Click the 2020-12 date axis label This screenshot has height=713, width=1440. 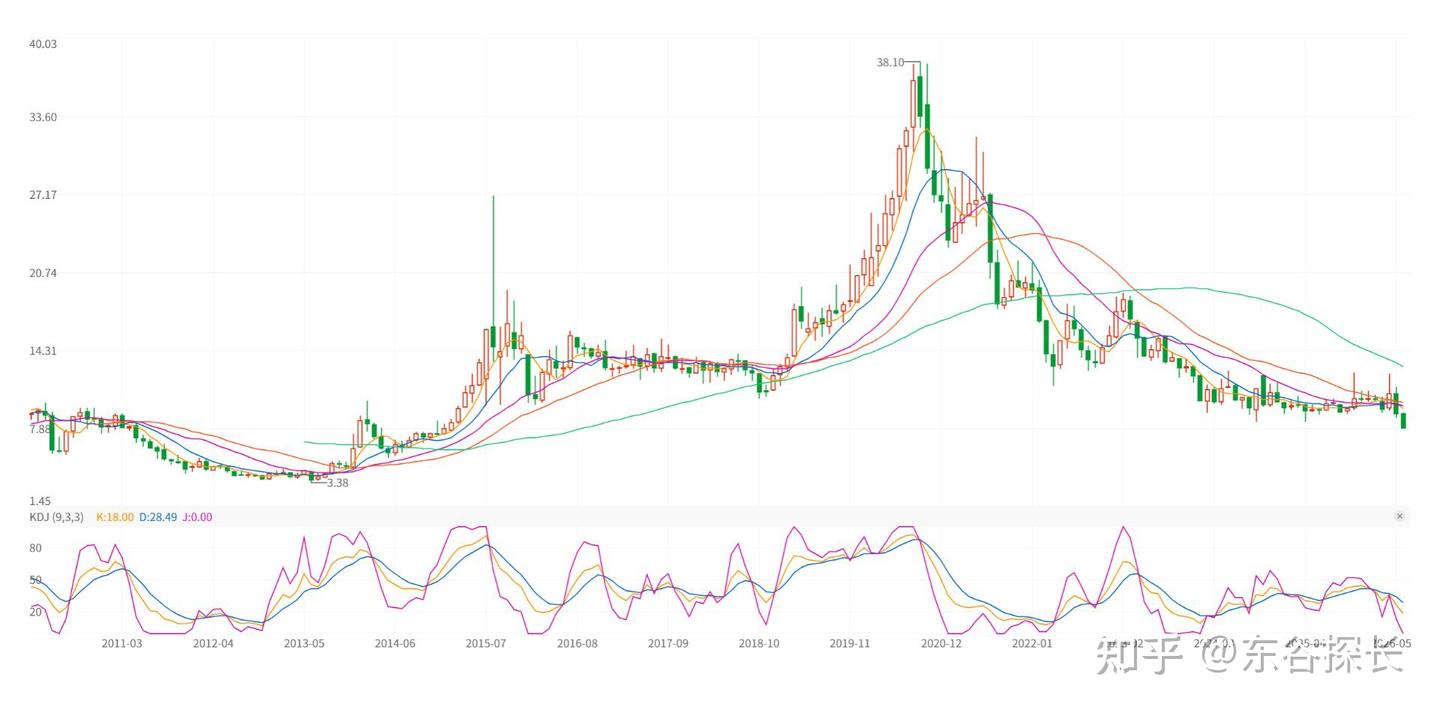[x=941, y=643]
